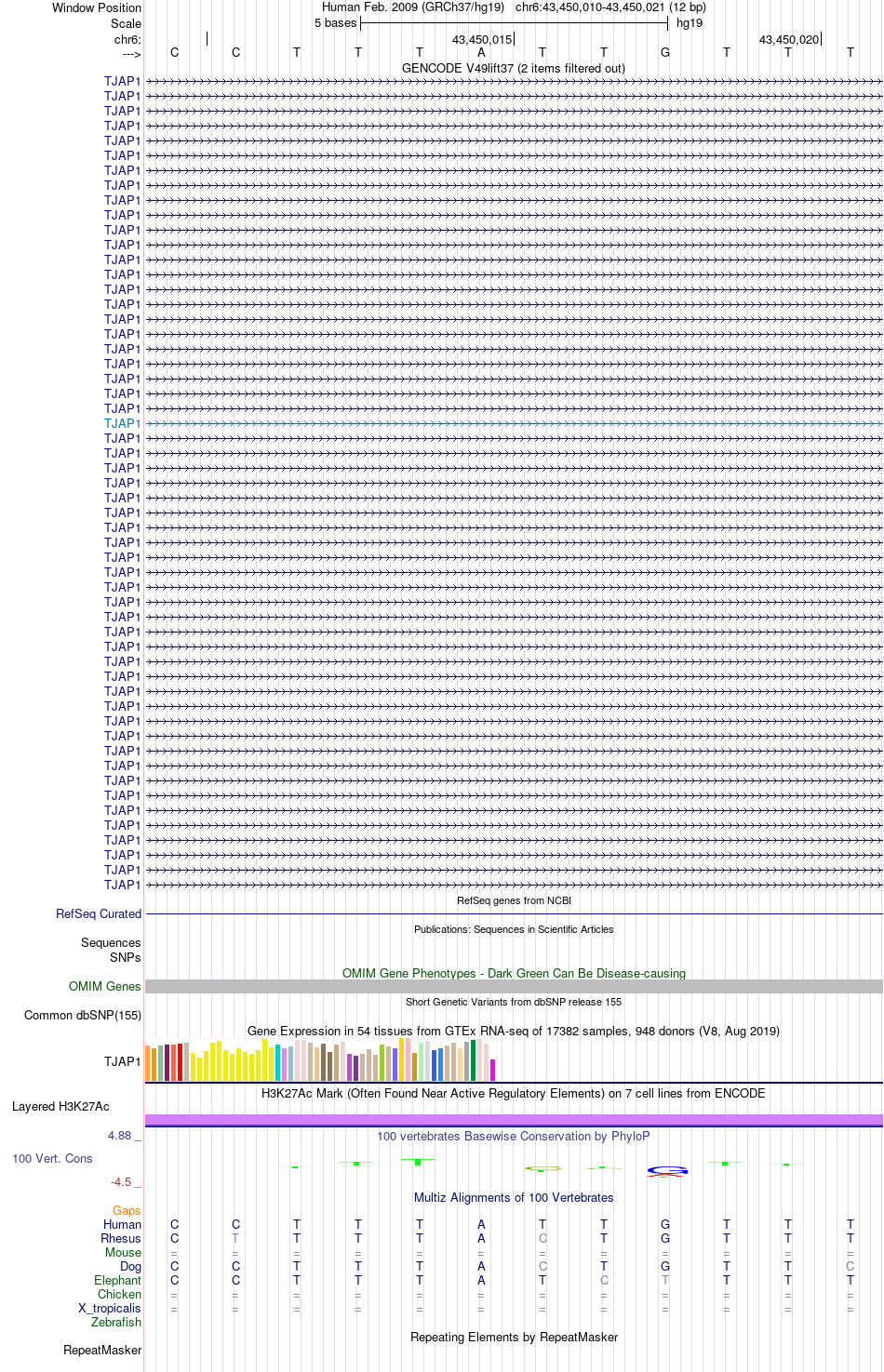Click the Layered H3K27Ac label

point(60,1107)
